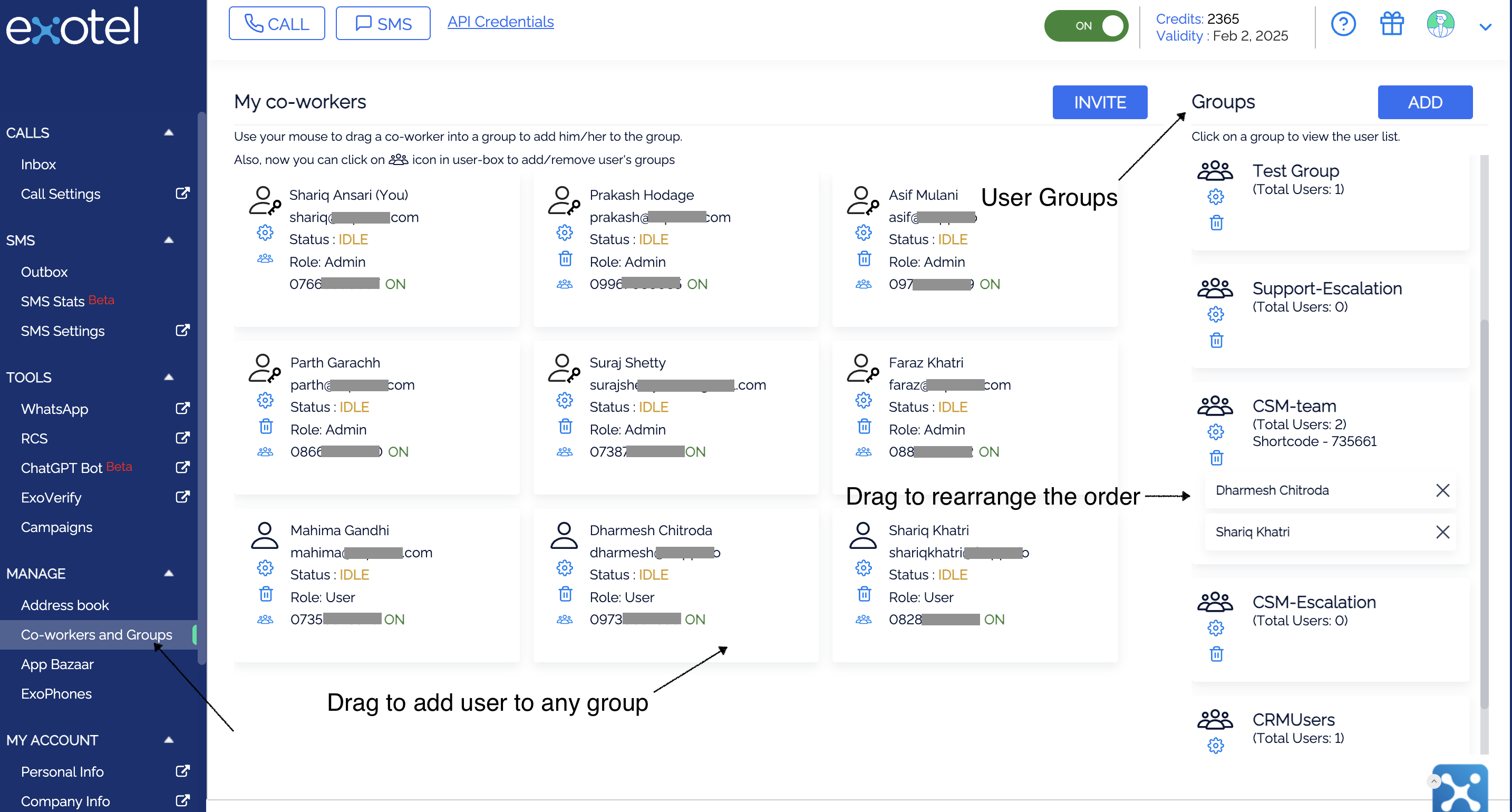Delete the Test Group using trash icon
Viewport: 1512px width, 812px height.
(x=1216, y=223)
